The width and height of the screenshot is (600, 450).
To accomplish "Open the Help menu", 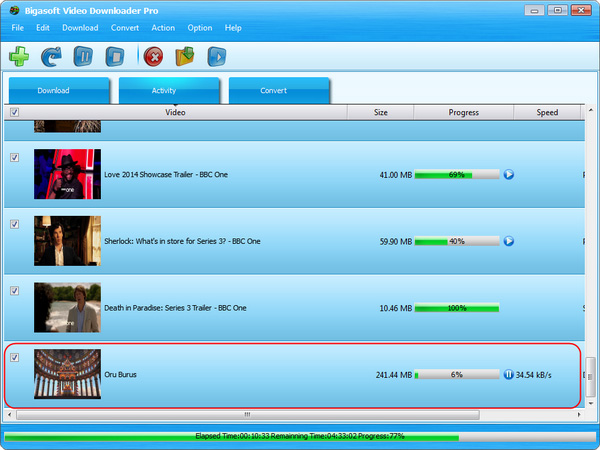I will click(x=233, y=28).
